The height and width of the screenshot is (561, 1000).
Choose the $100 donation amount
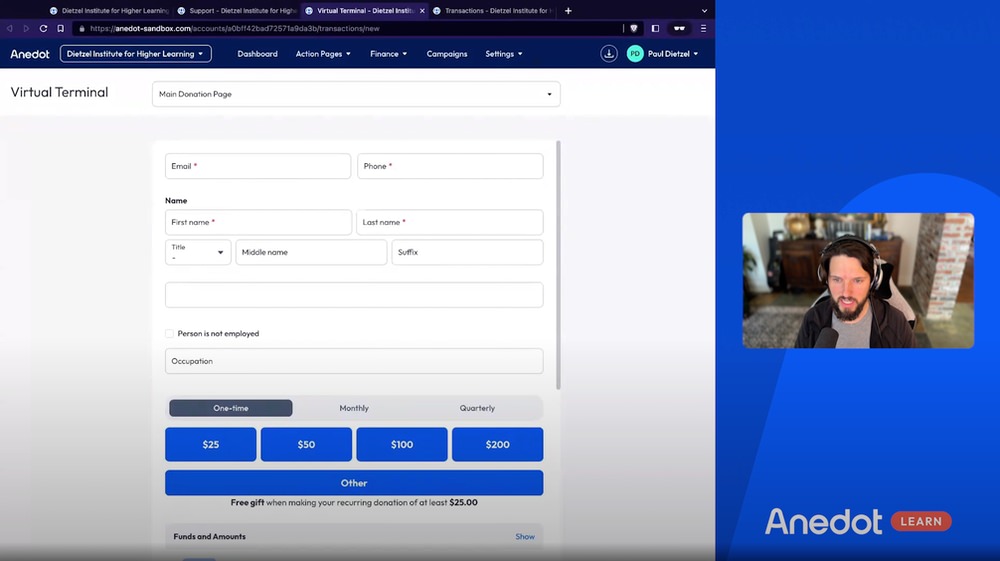402,444
